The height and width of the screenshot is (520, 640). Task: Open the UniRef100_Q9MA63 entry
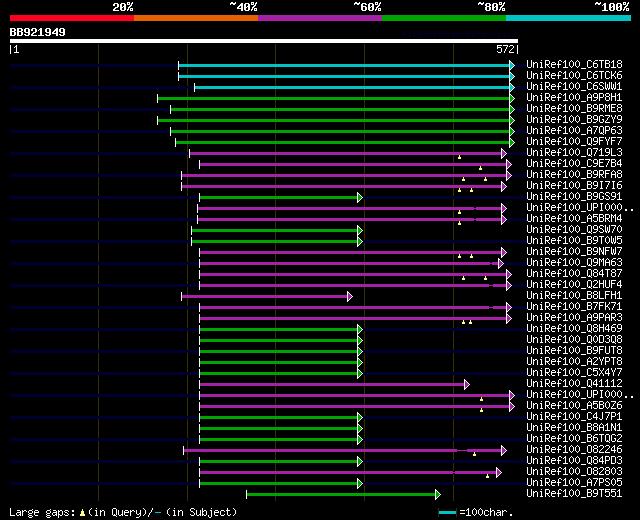(x=574, y=263)
